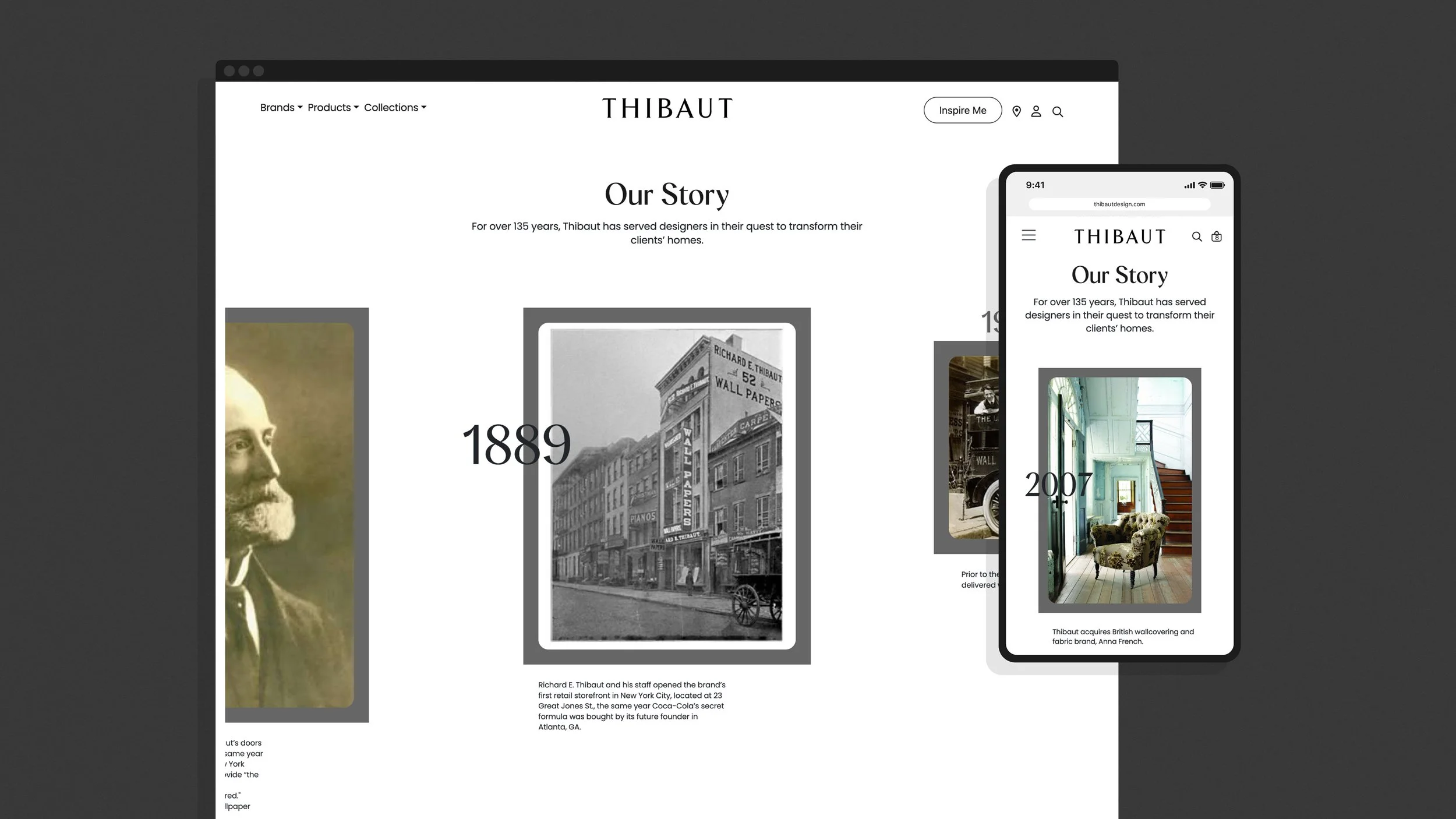Tap the mobile search icon

coord(1197,236)
